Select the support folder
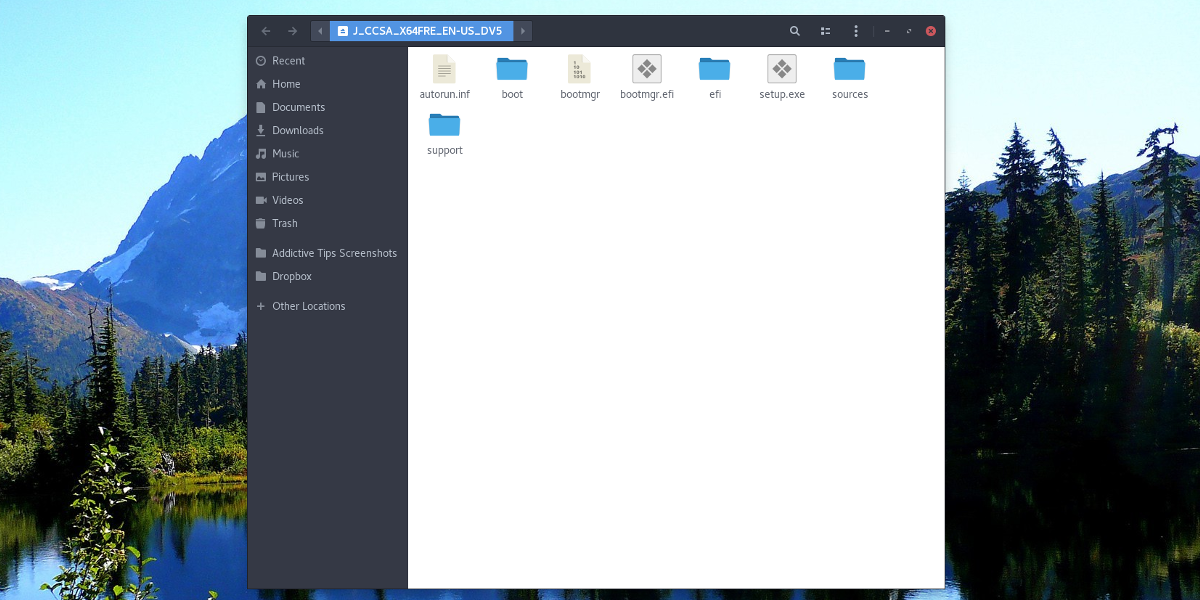The height and width of the screenshot is (600, 1200). pyautogui.click(x=444, y=125)
